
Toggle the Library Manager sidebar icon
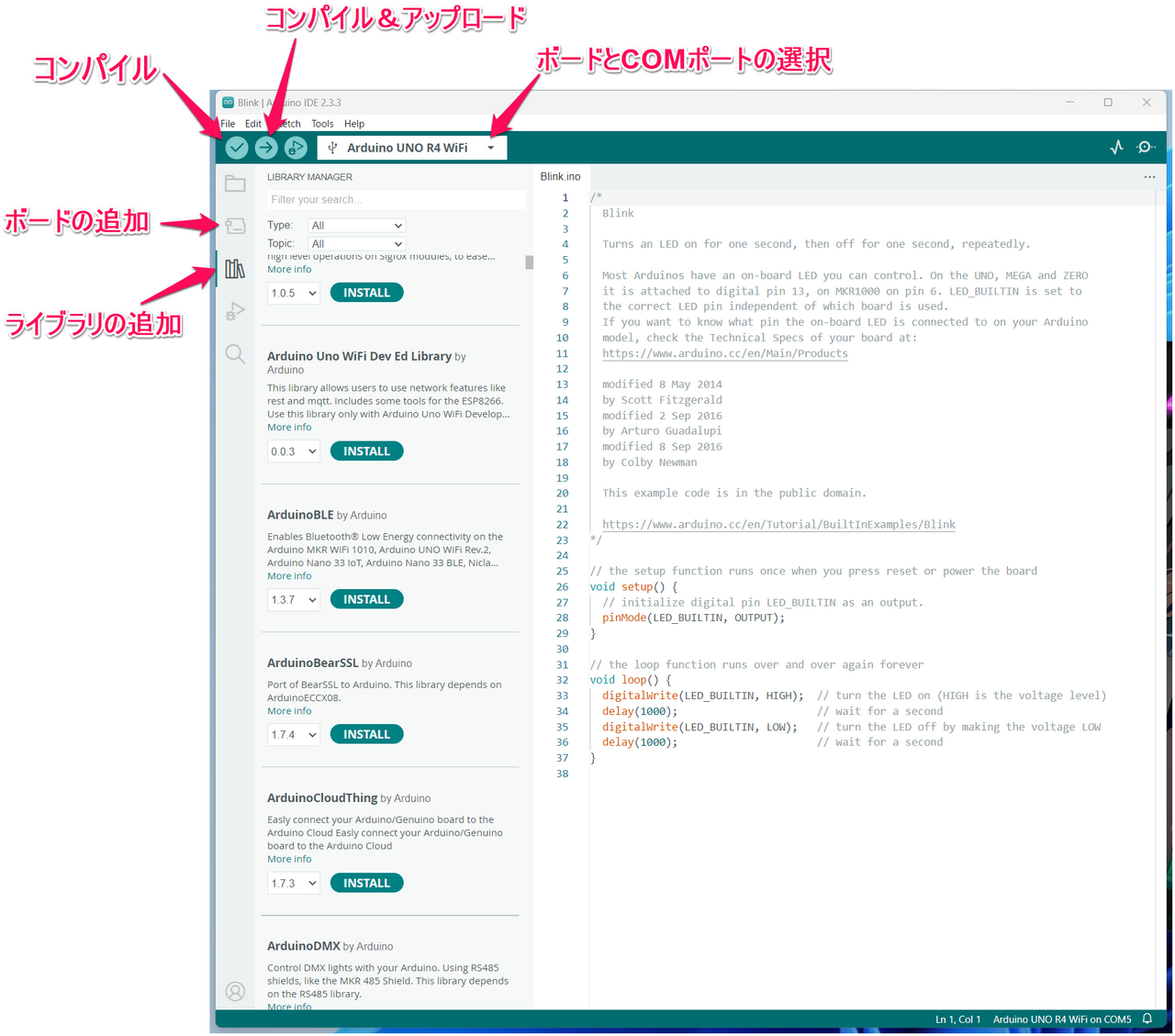pos(235,269)
